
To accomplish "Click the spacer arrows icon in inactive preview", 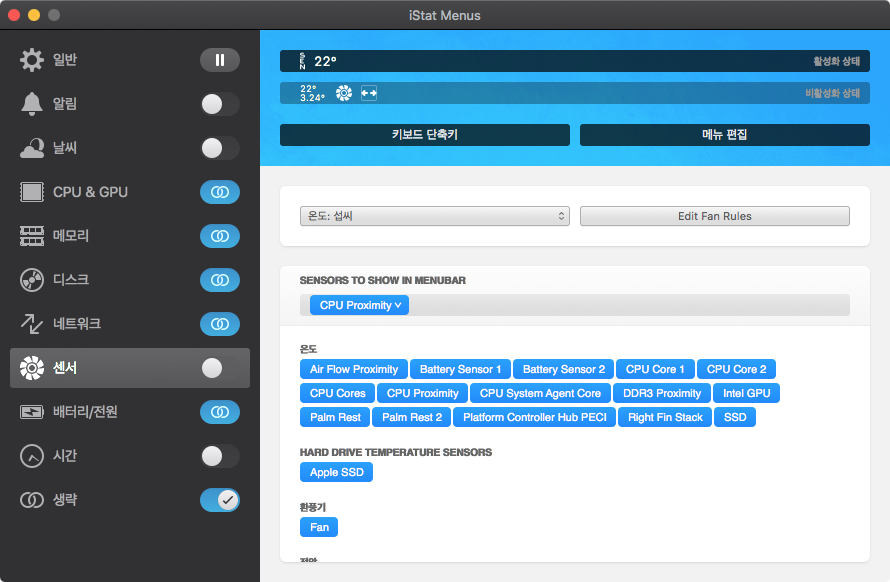I will pos(369,93).
